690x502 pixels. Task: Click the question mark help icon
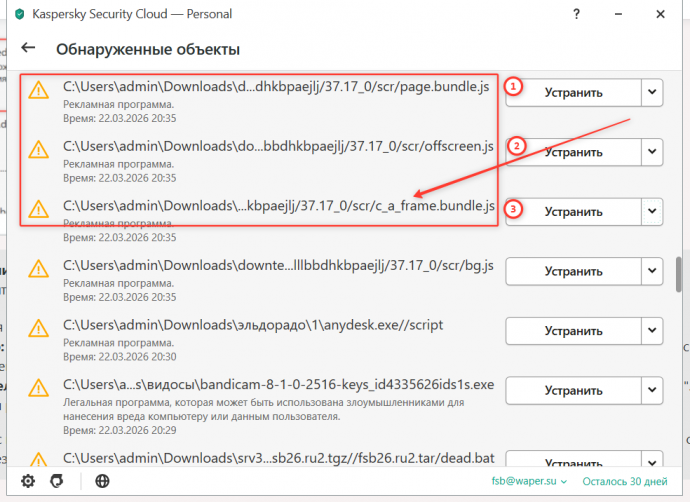click(577, 15)
